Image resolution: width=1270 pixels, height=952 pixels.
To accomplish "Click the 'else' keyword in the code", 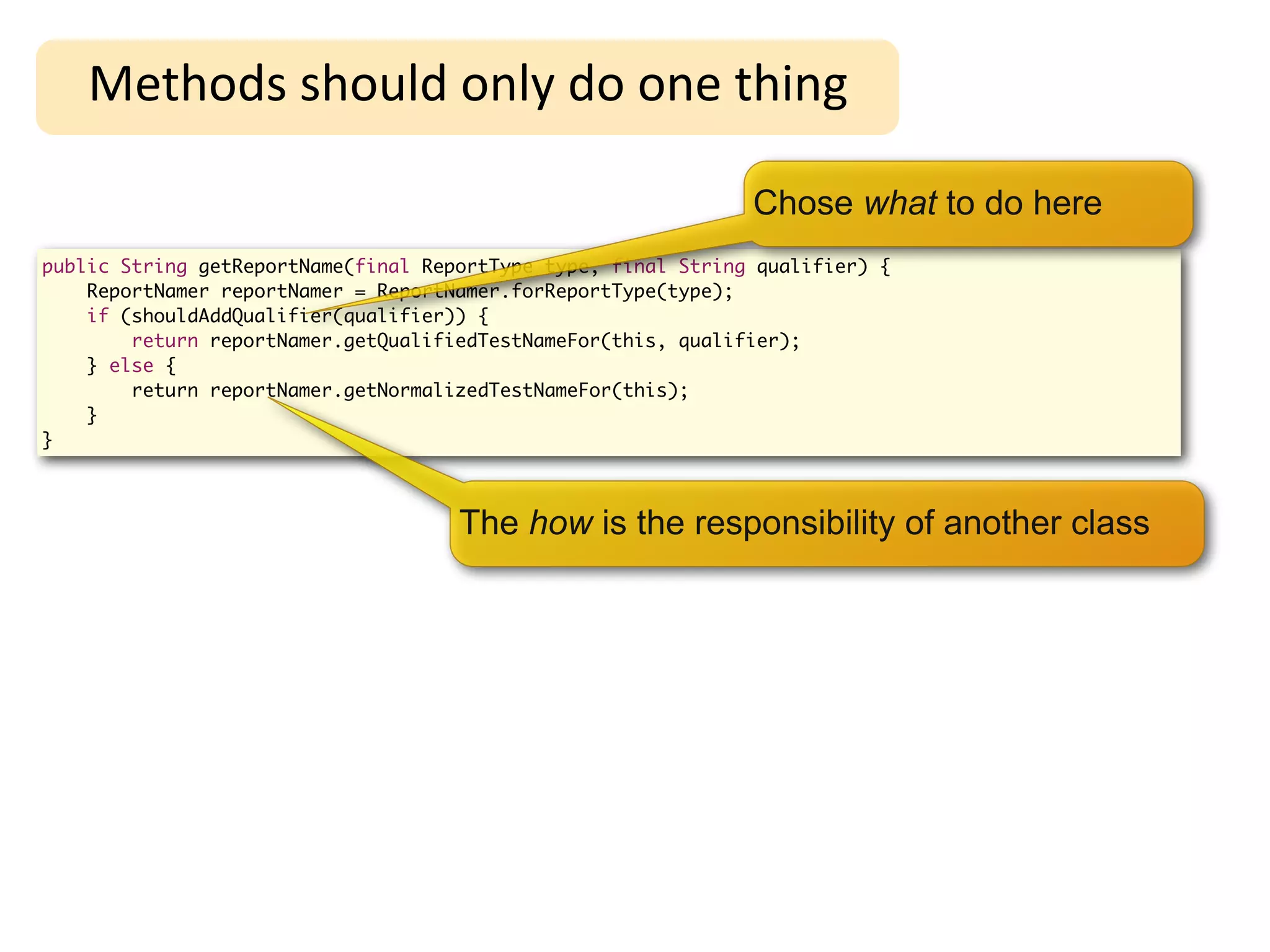I will (x=131, y=366).
